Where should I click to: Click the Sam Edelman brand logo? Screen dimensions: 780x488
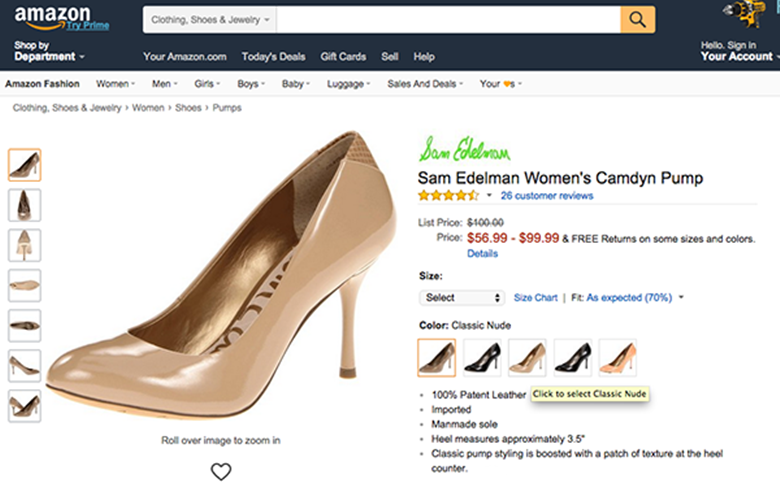pos(464,151)
